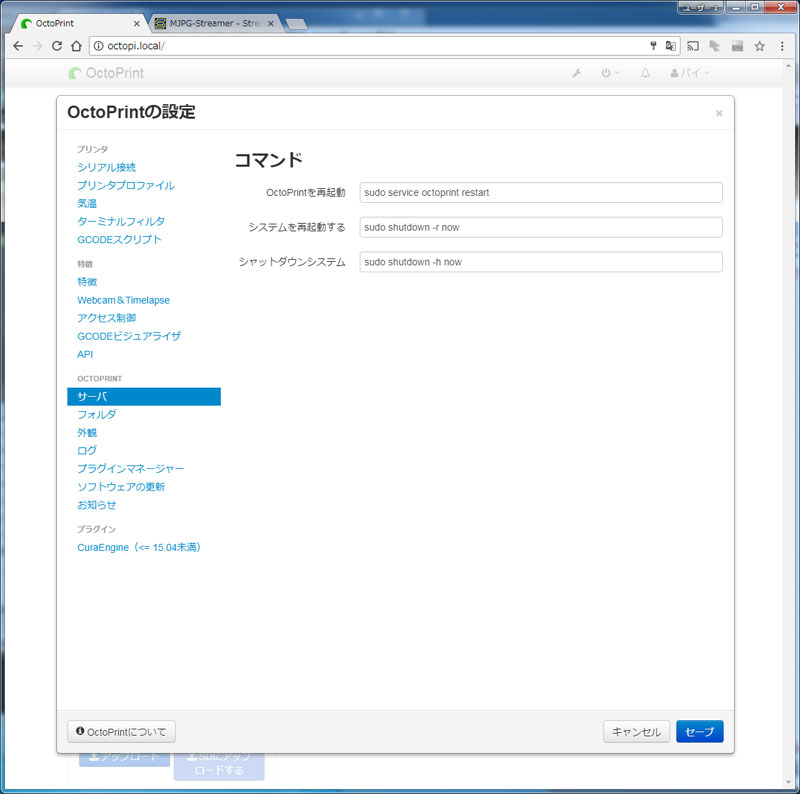Click the browser forward arrow

(x=37, y=46)
